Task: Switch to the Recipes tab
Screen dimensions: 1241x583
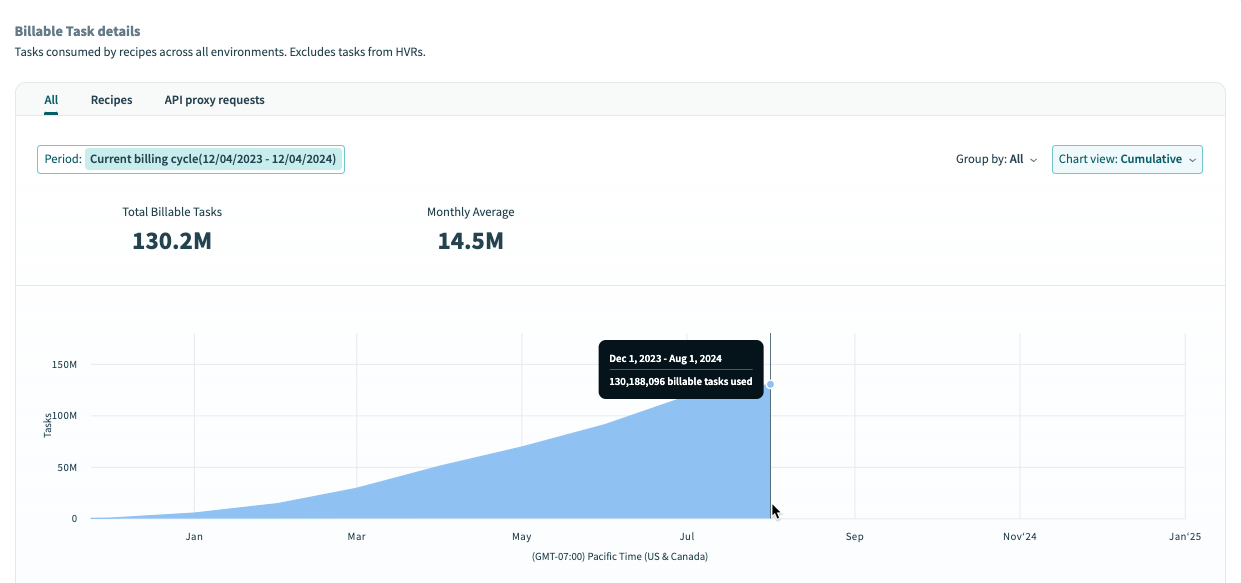Action: coord(111,99)
